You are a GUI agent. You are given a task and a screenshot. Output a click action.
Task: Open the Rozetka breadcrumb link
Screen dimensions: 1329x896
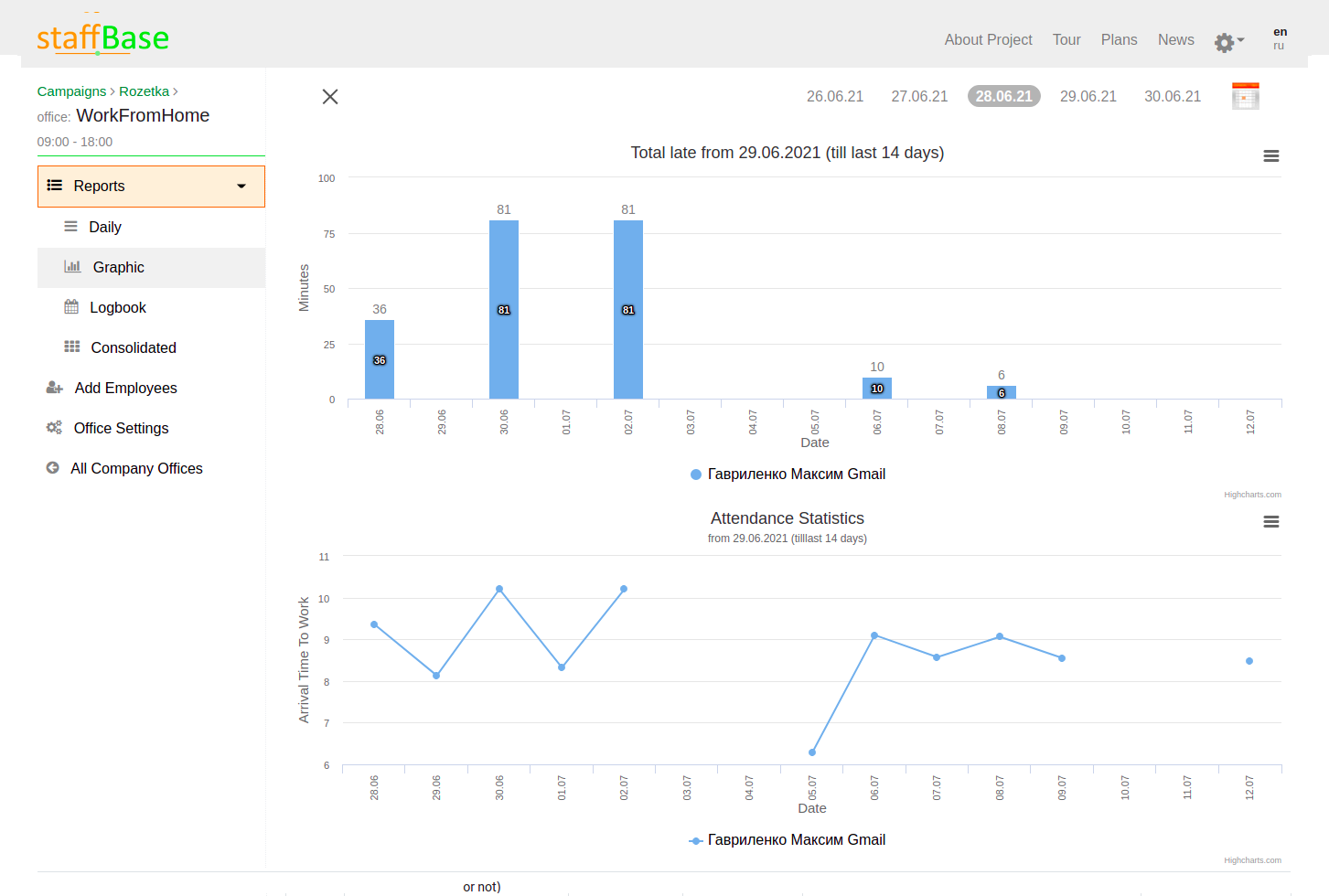[144, 91]
